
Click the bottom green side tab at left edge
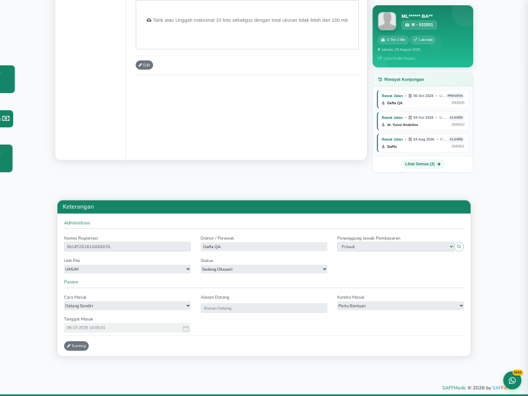point(6,158)
